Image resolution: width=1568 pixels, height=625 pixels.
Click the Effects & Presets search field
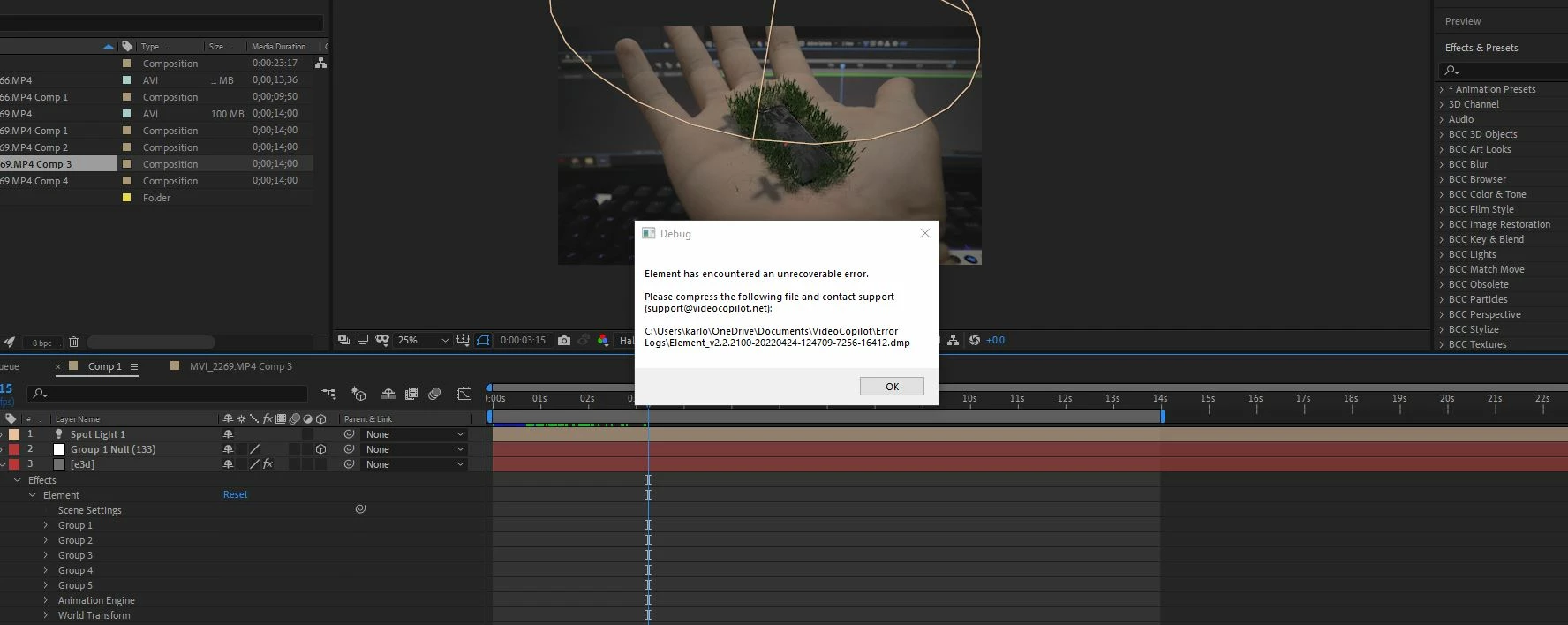tap(1503, 70)
